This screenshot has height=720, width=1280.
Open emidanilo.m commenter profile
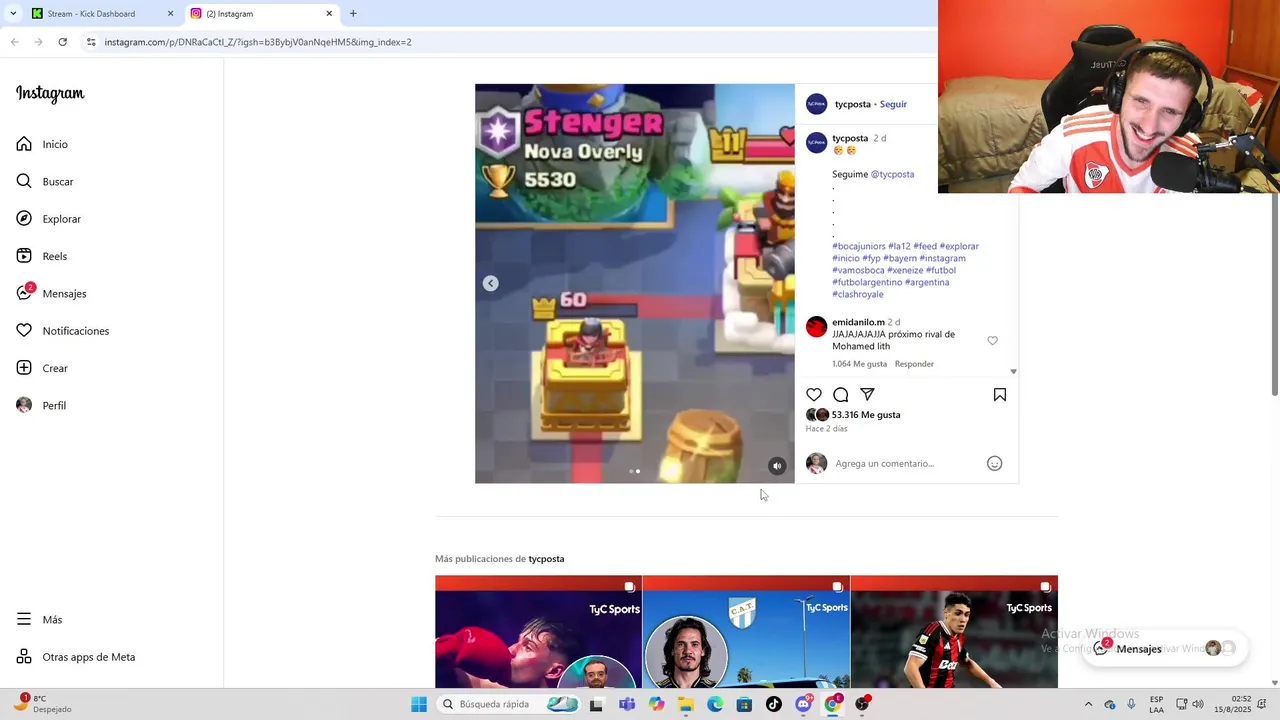point(858,322)
